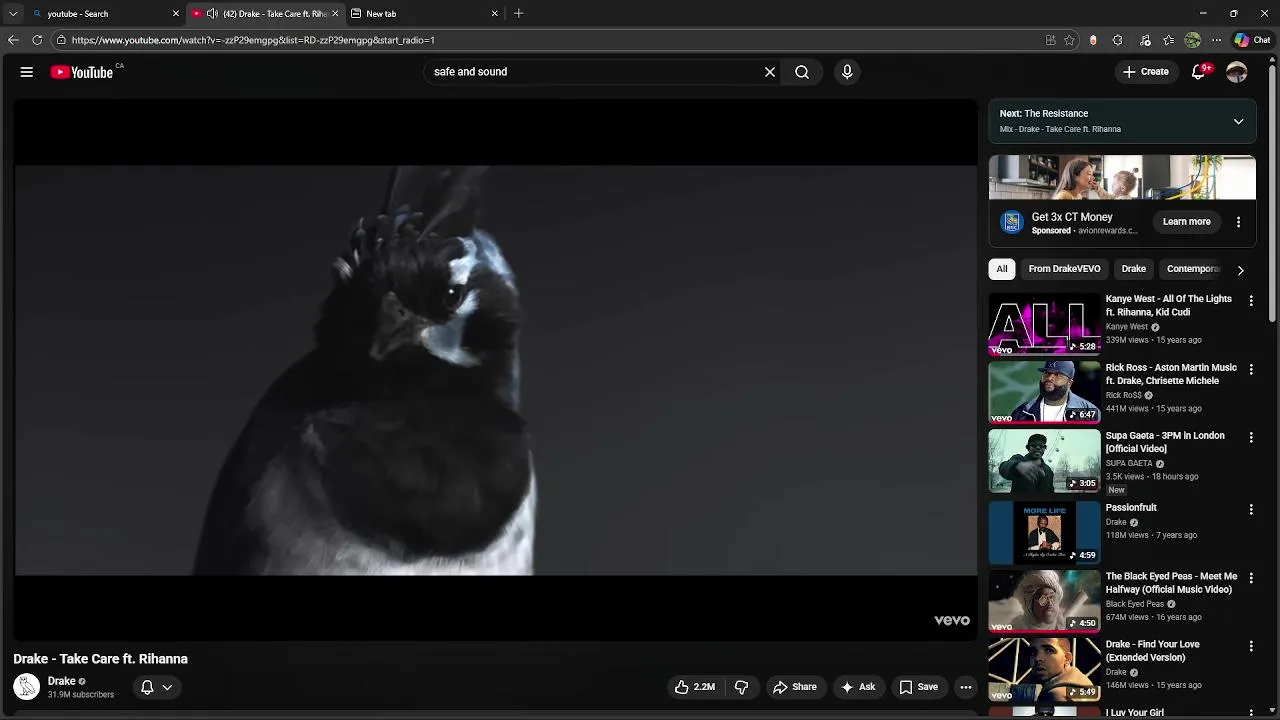Open Drake's channel avatar
The width and height of the screenshot is (1280, 720).
point(26,687)
